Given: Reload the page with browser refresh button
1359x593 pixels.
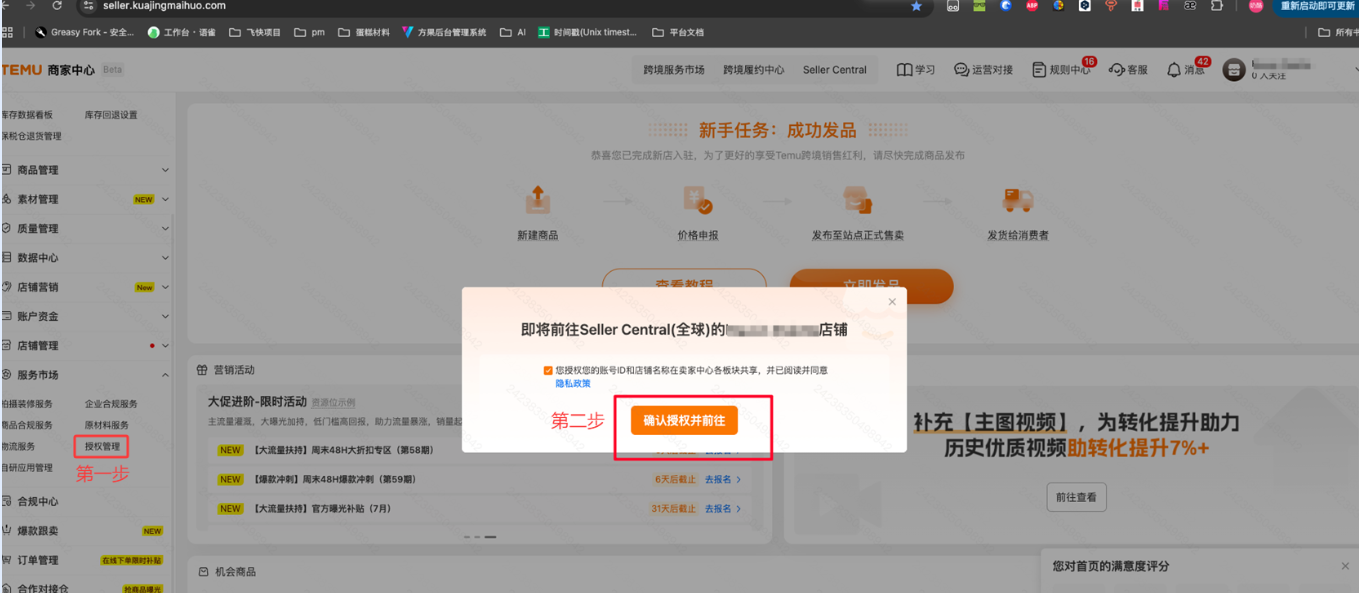Looking at the screenshot, I should click(57, 5).
